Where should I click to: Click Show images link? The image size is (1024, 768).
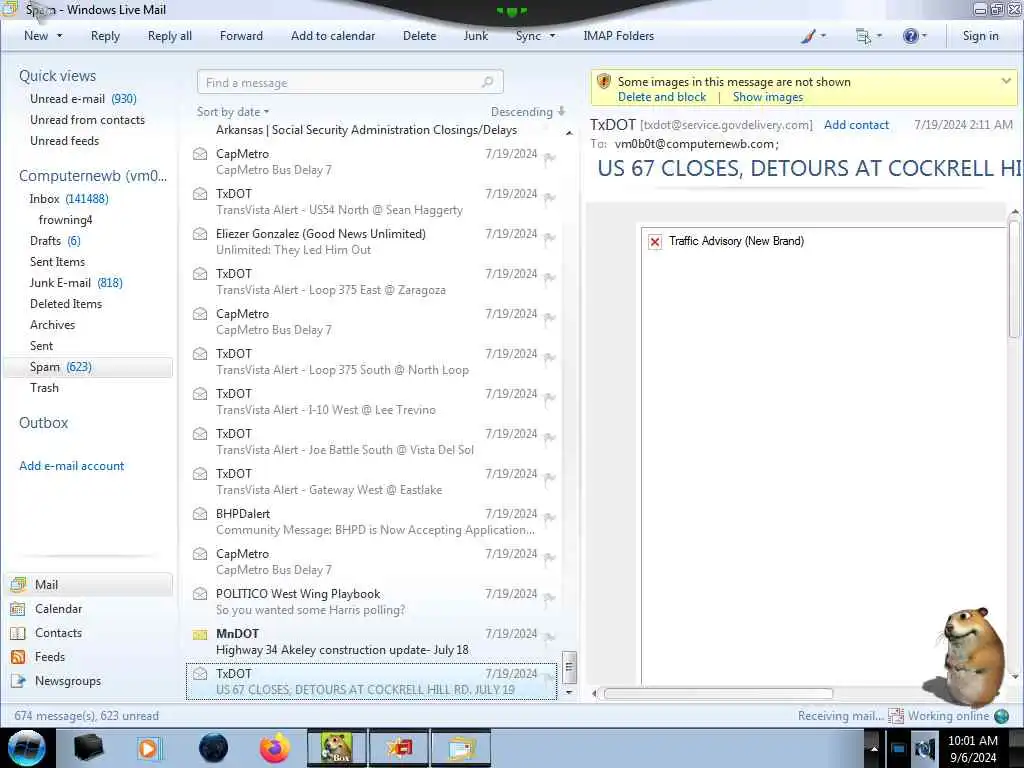pyautogui.click(x=768, y=97)
